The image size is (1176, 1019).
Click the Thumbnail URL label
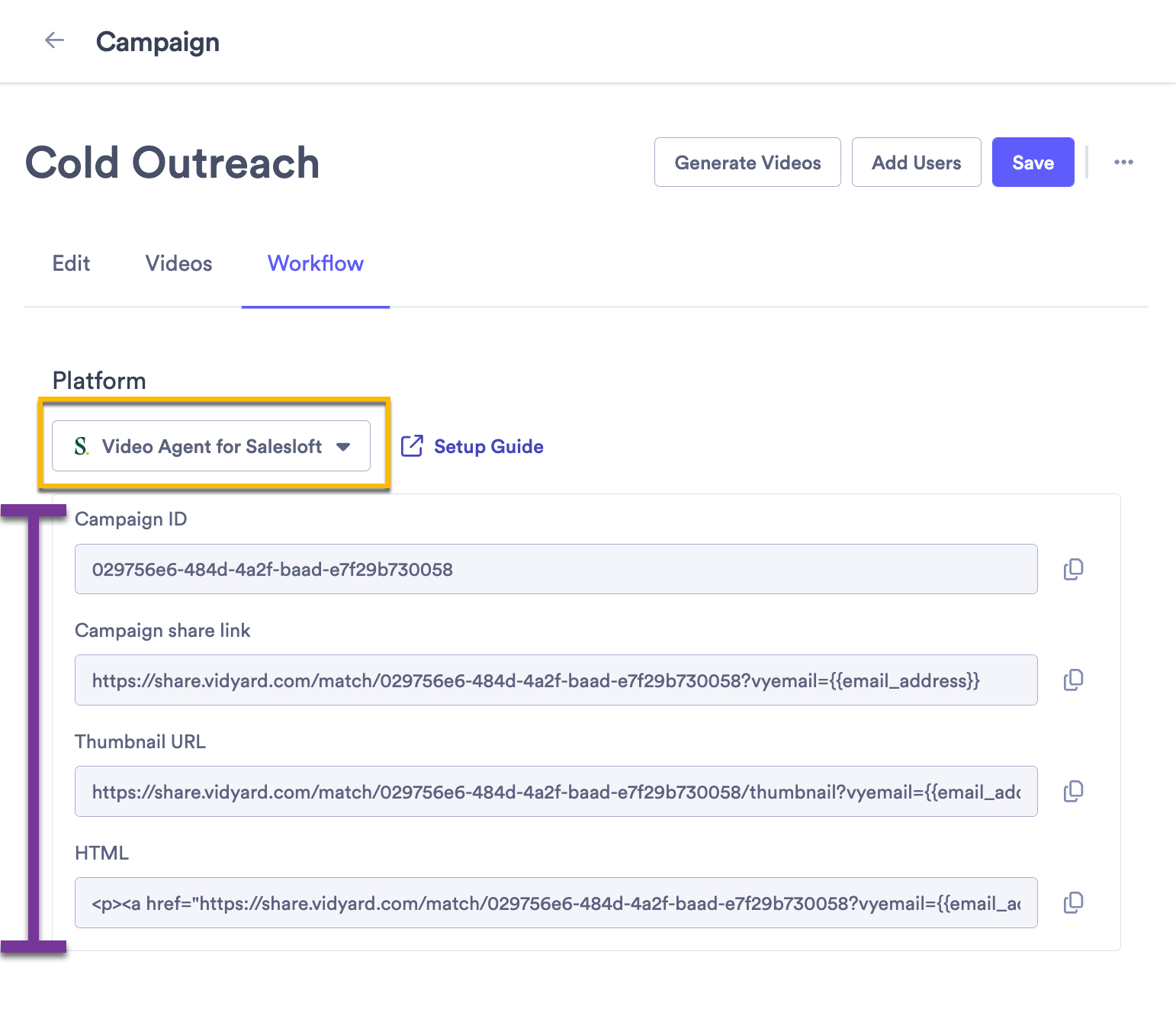tap(140, 741)
